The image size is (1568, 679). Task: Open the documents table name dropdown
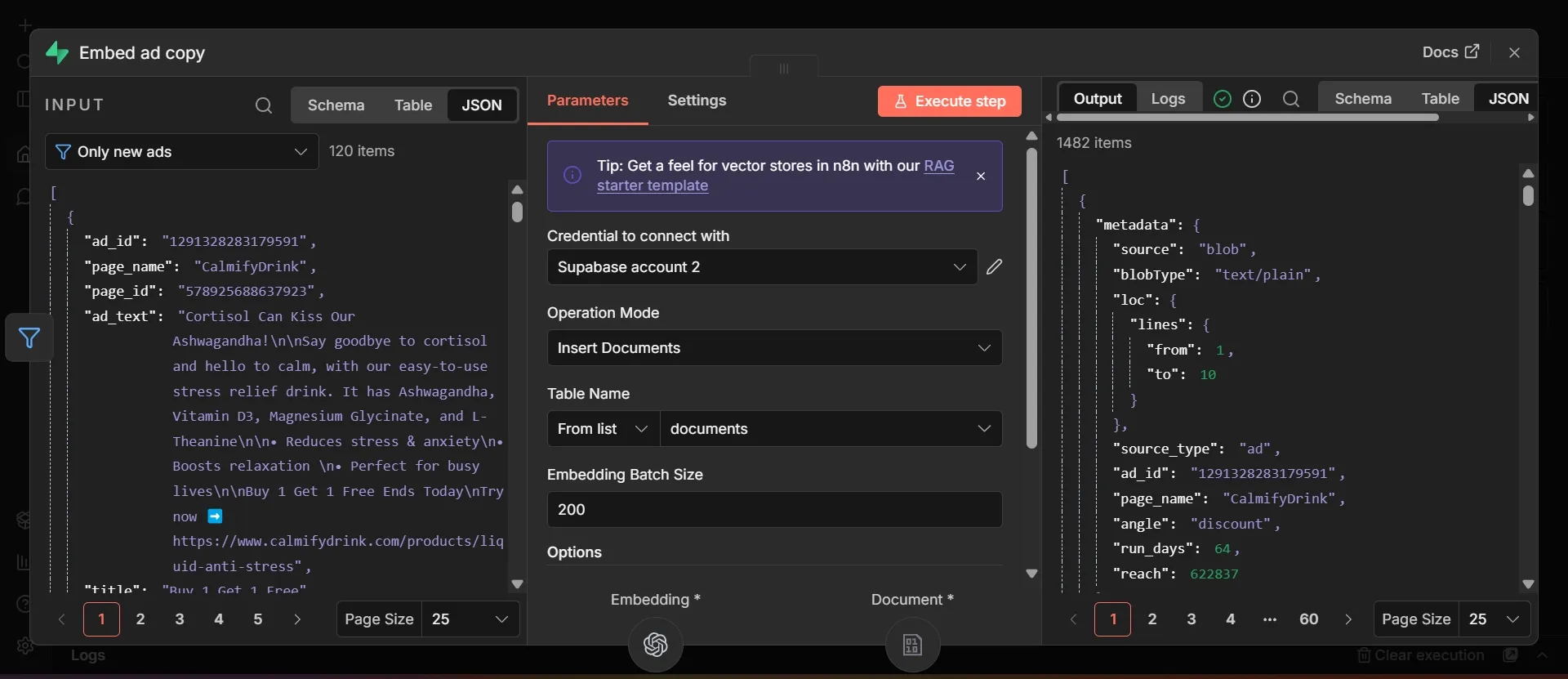pyautogui.click(x=831, y=429)
